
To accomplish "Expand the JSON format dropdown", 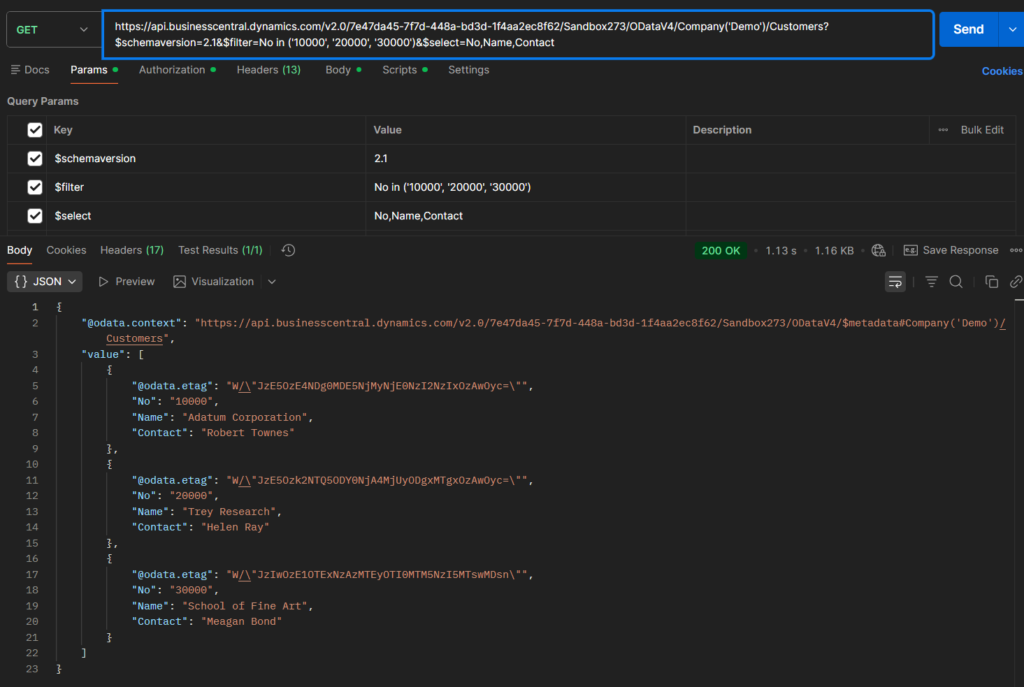I will point(46,282).
